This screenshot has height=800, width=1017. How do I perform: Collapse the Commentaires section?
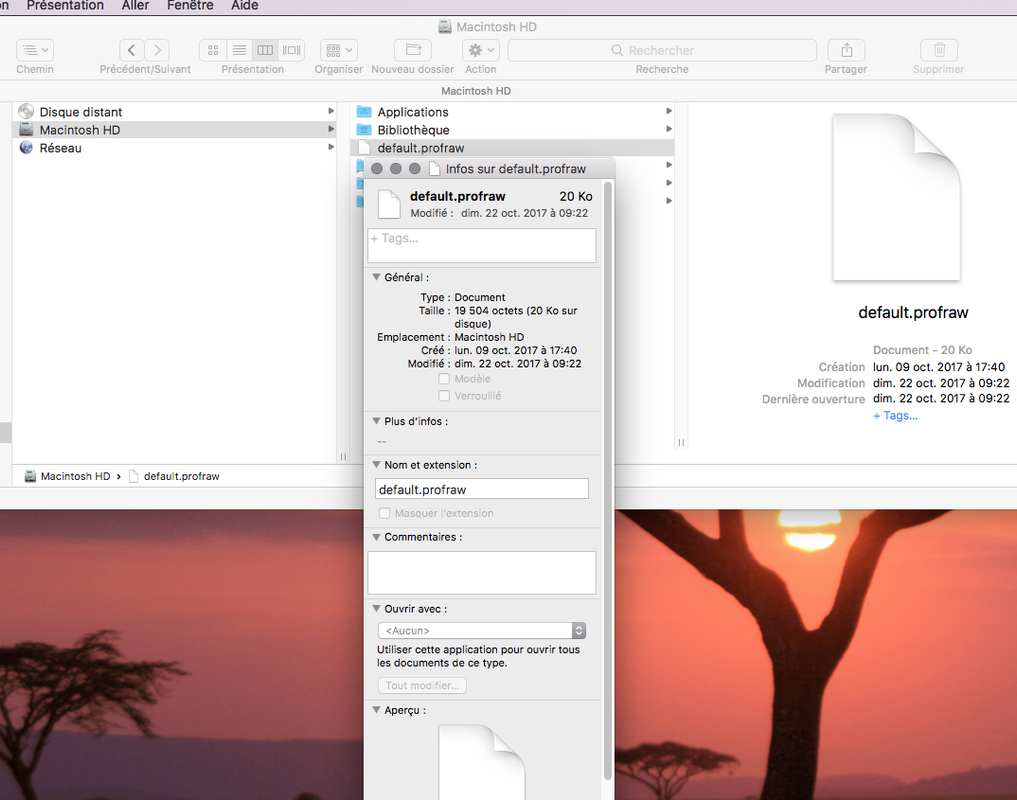tap(376, 537)
